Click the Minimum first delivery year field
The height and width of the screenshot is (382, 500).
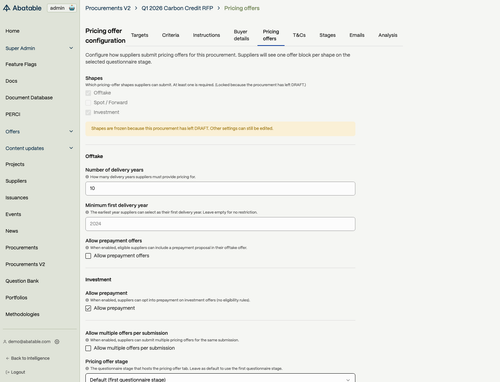[x=220, y=224]
